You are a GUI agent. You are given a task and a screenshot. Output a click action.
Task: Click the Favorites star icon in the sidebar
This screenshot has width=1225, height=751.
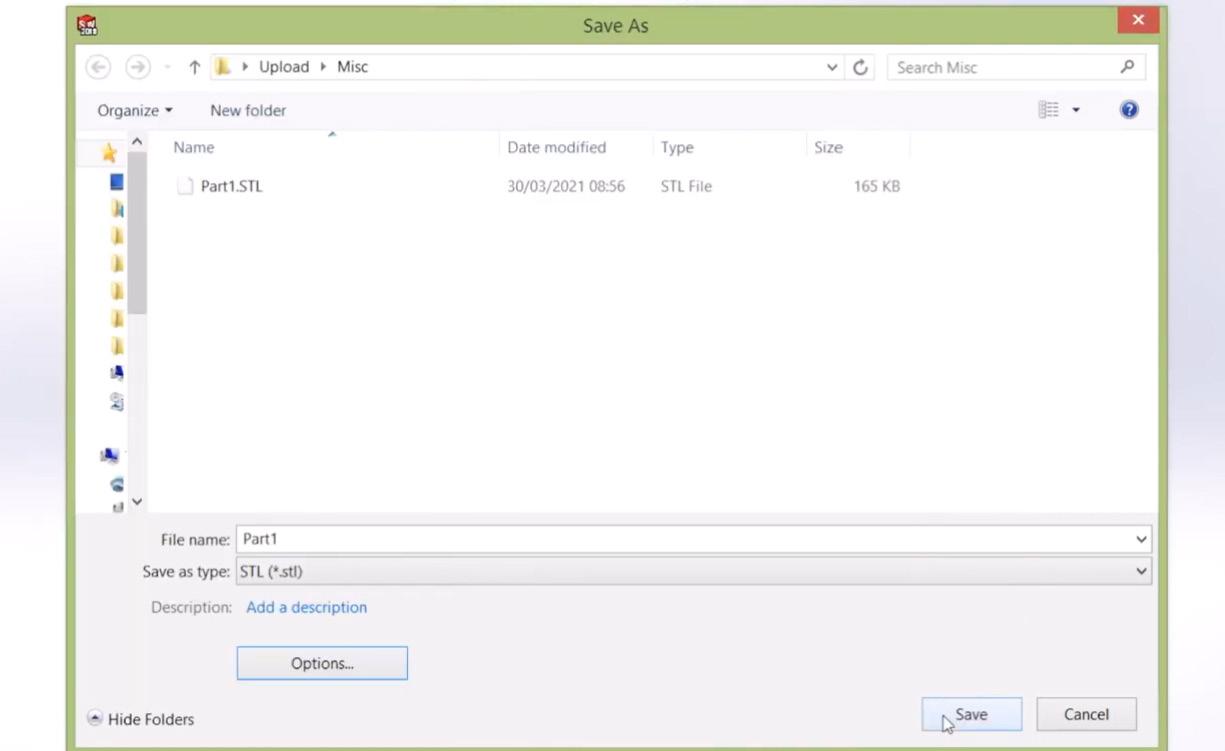(110, 153)
